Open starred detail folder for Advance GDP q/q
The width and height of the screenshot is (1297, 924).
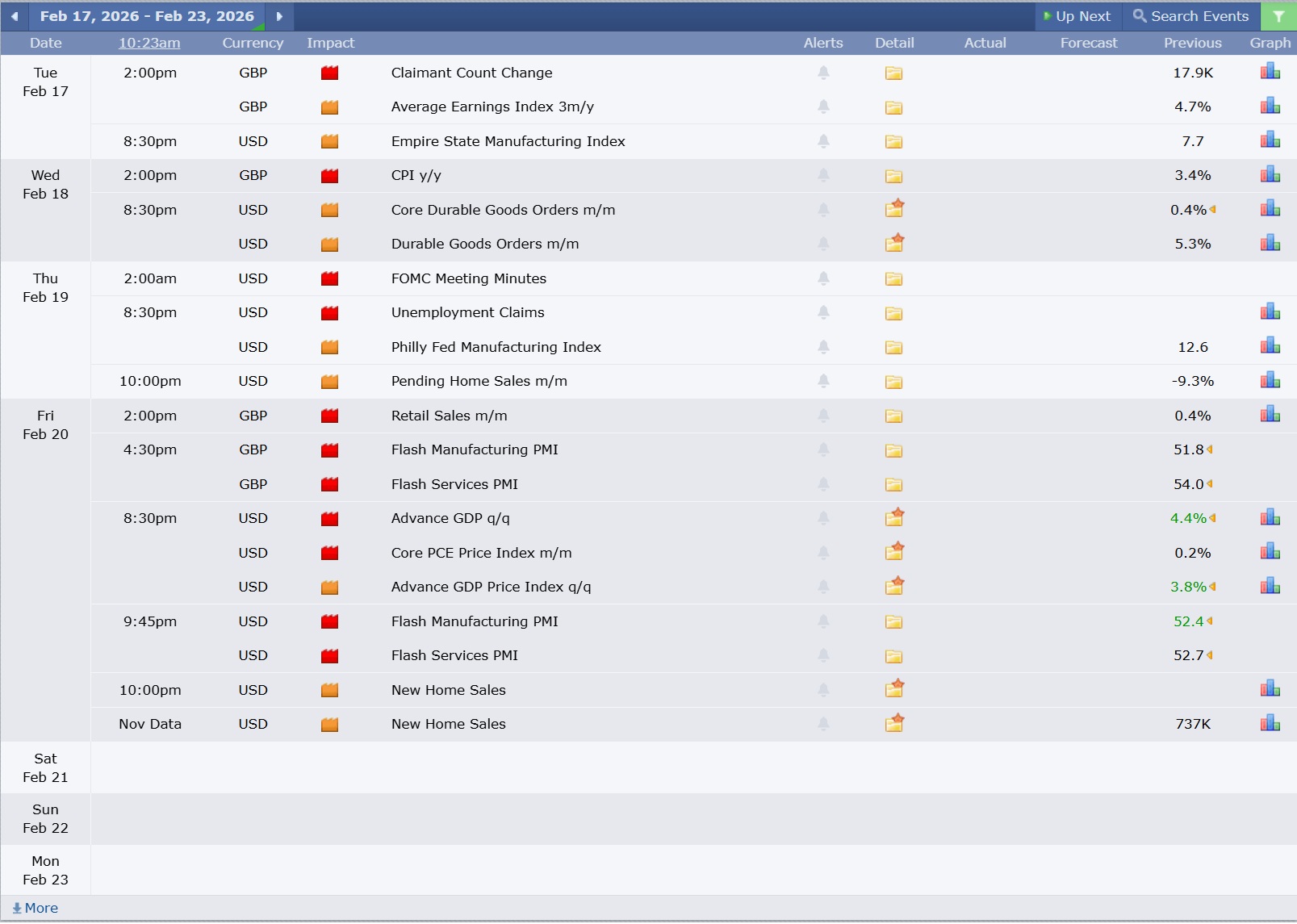pyautogui.click(x=894, y=517)
